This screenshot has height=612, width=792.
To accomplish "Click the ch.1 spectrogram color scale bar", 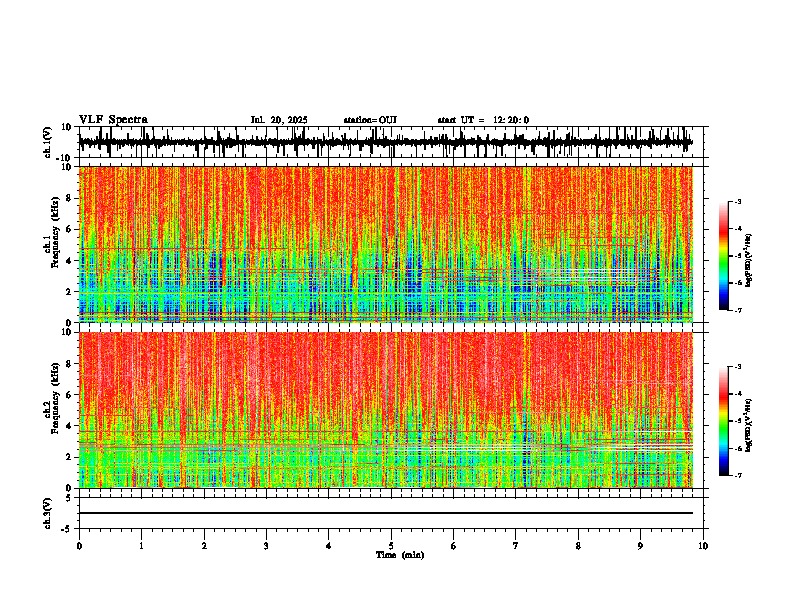I will (x=723, y=256).
